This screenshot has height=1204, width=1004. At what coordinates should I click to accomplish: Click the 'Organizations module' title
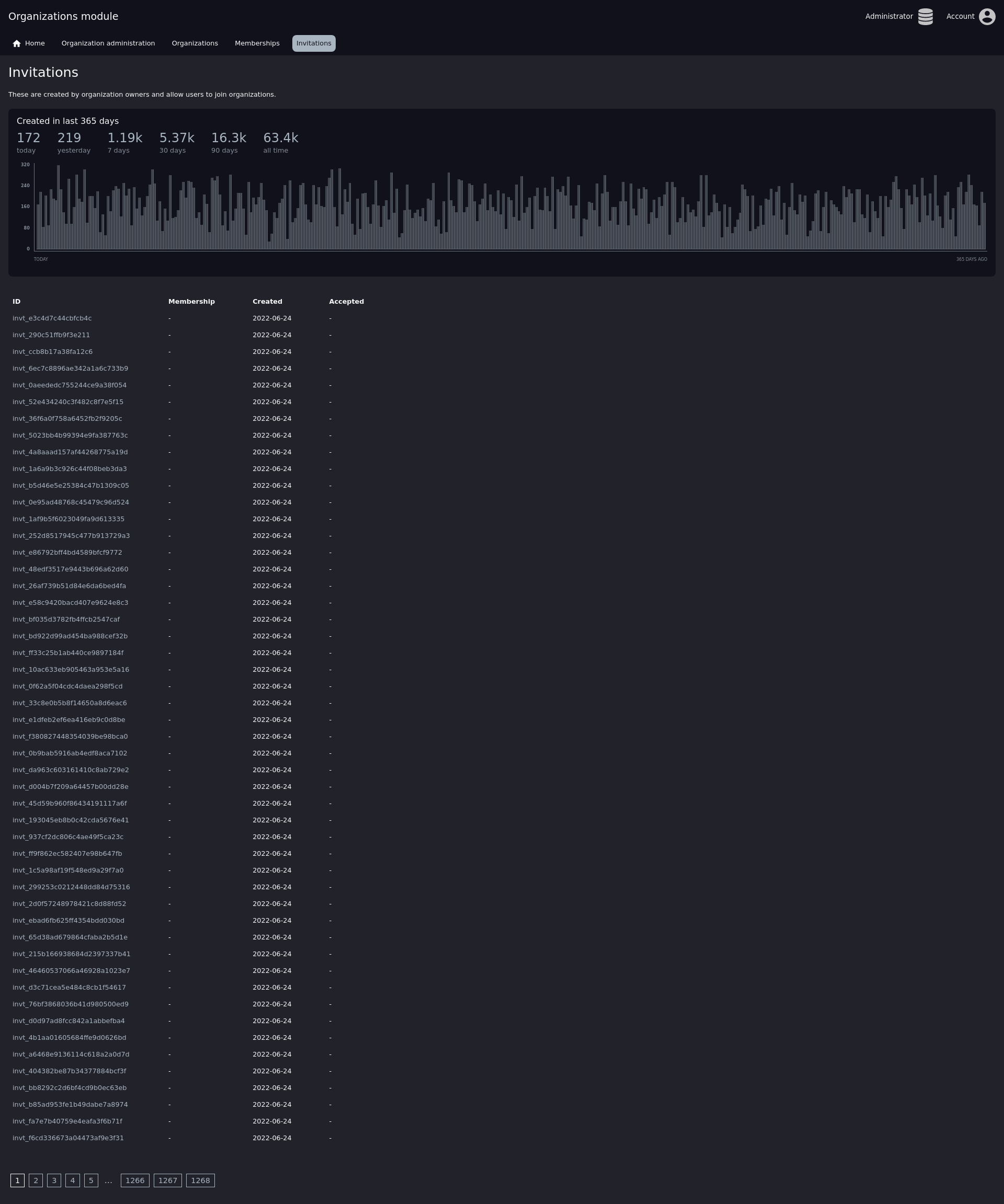pos(63,17)
